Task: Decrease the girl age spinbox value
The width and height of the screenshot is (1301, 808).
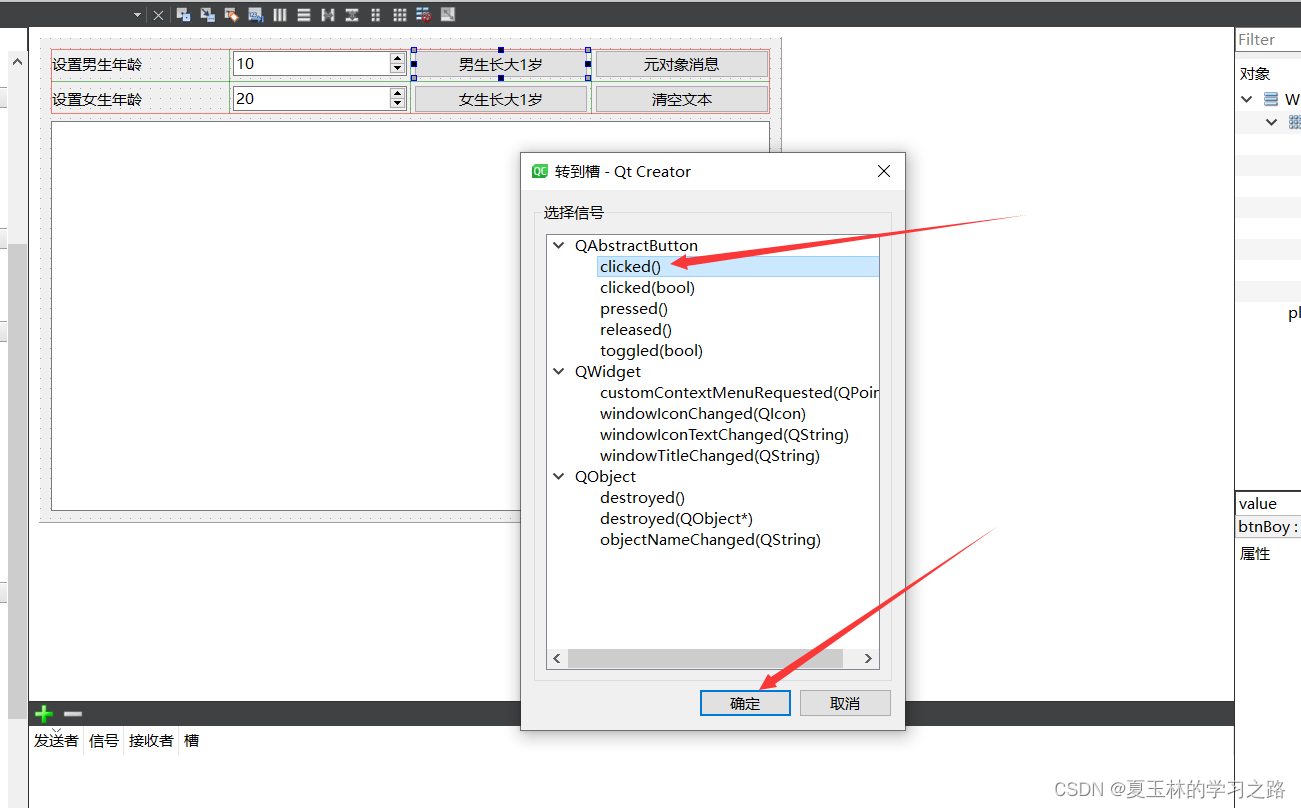Action: (398, 104)
